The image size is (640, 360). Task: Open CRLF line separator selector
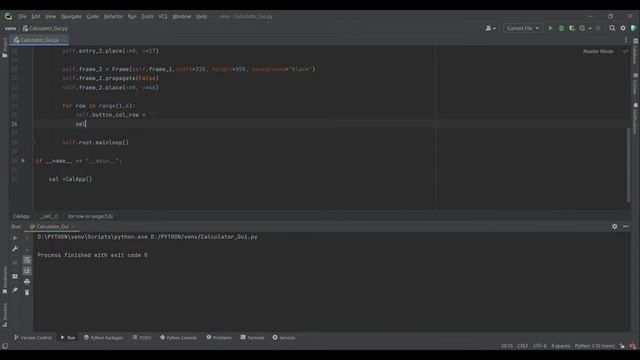(522, 346)
